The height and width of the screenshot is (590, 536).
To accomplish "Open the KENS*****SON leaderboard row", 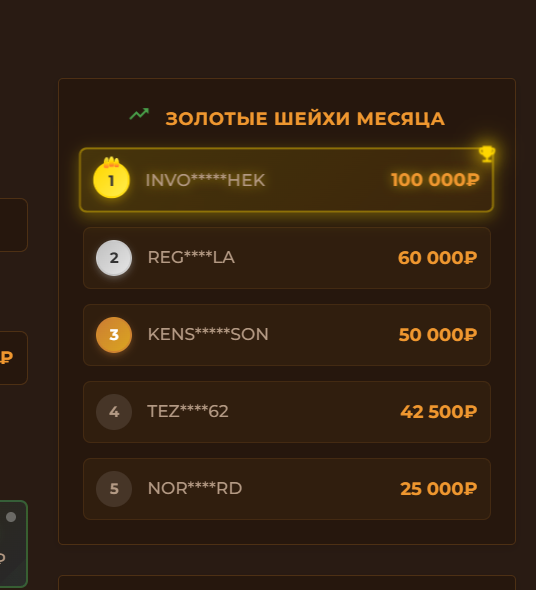I will pos(287,335).
